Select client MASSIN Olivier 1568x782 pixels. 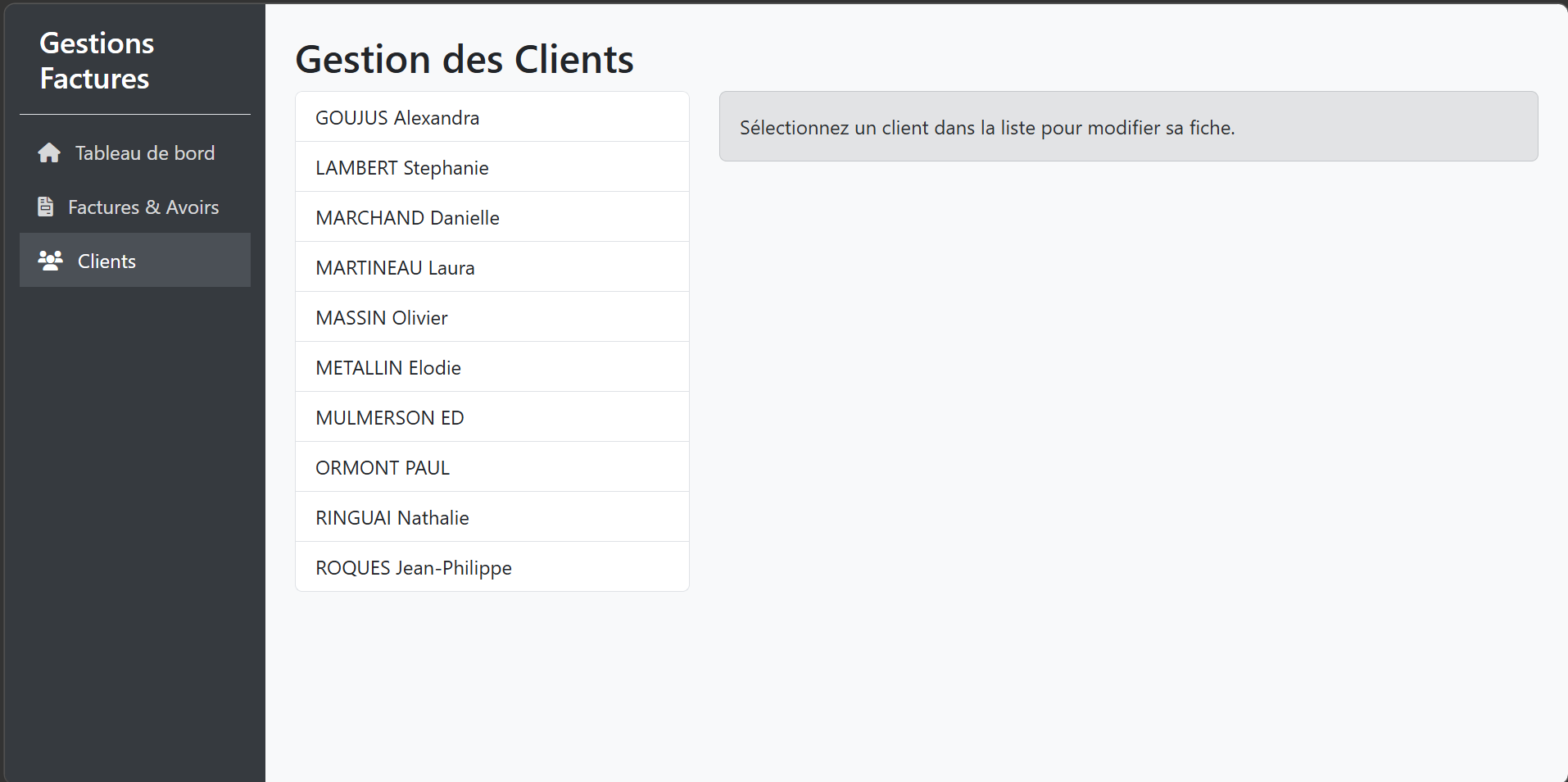point(382,318)
